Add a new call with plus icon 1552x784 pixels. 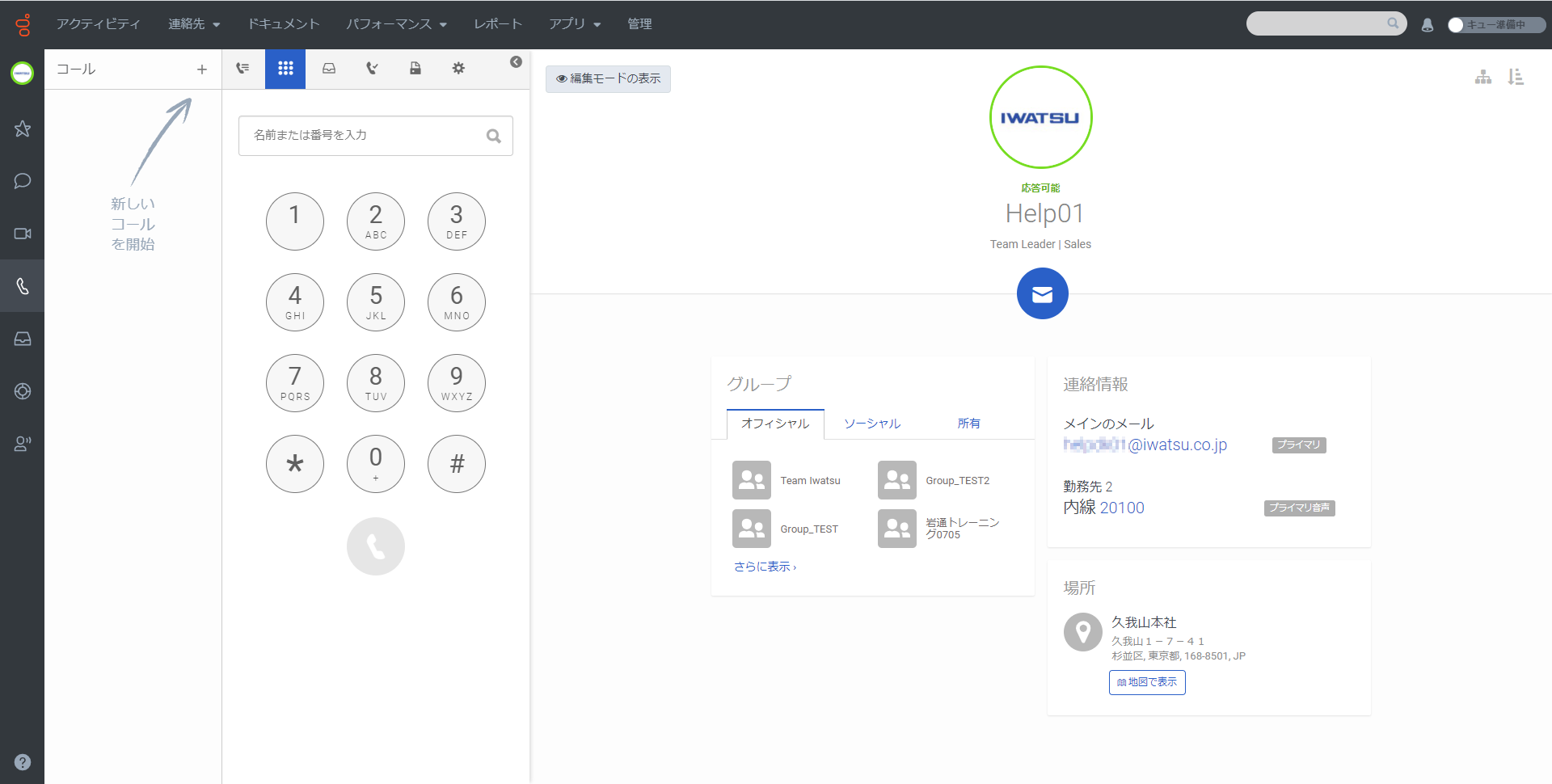coord(202,70)
